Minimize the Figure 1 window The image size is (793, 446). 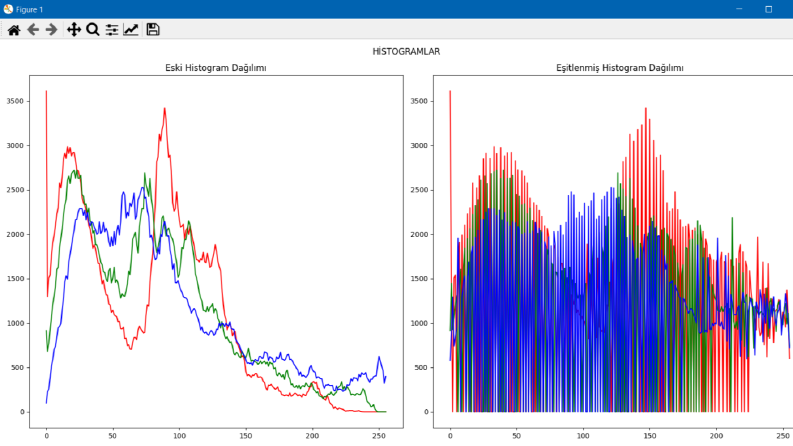click(x=739, y=9)
